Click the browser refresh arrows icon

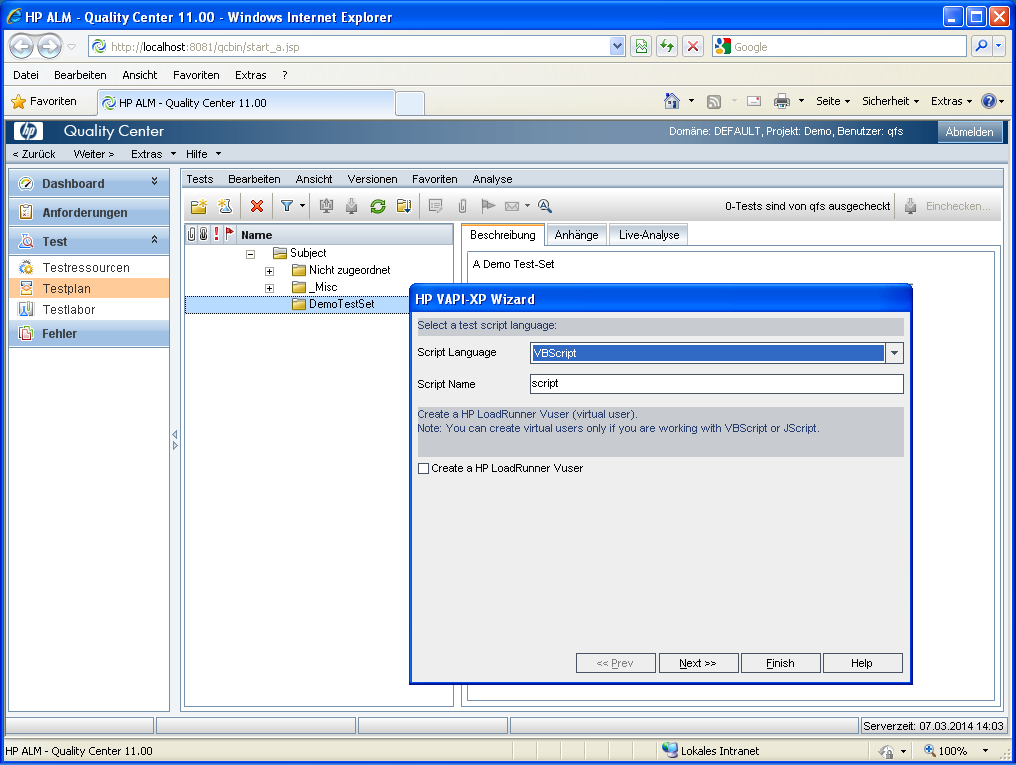(667, 47)
